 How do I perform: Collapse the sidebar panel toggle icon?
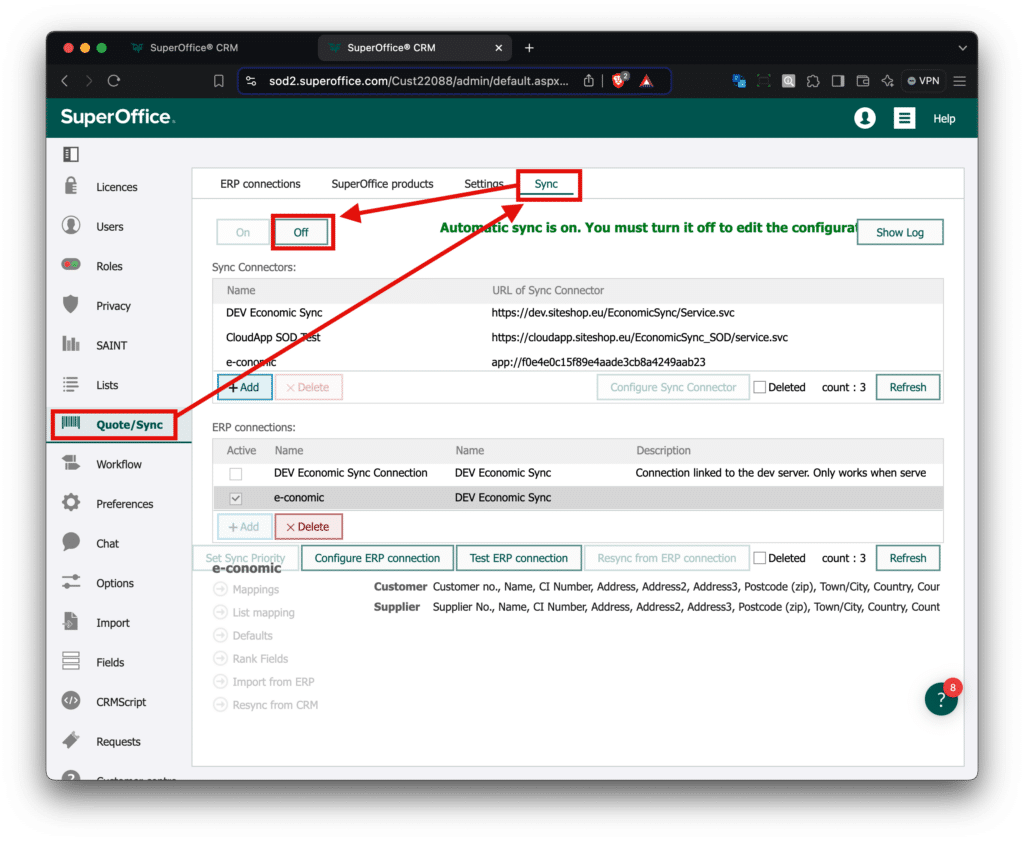click(x=71, y=154)
